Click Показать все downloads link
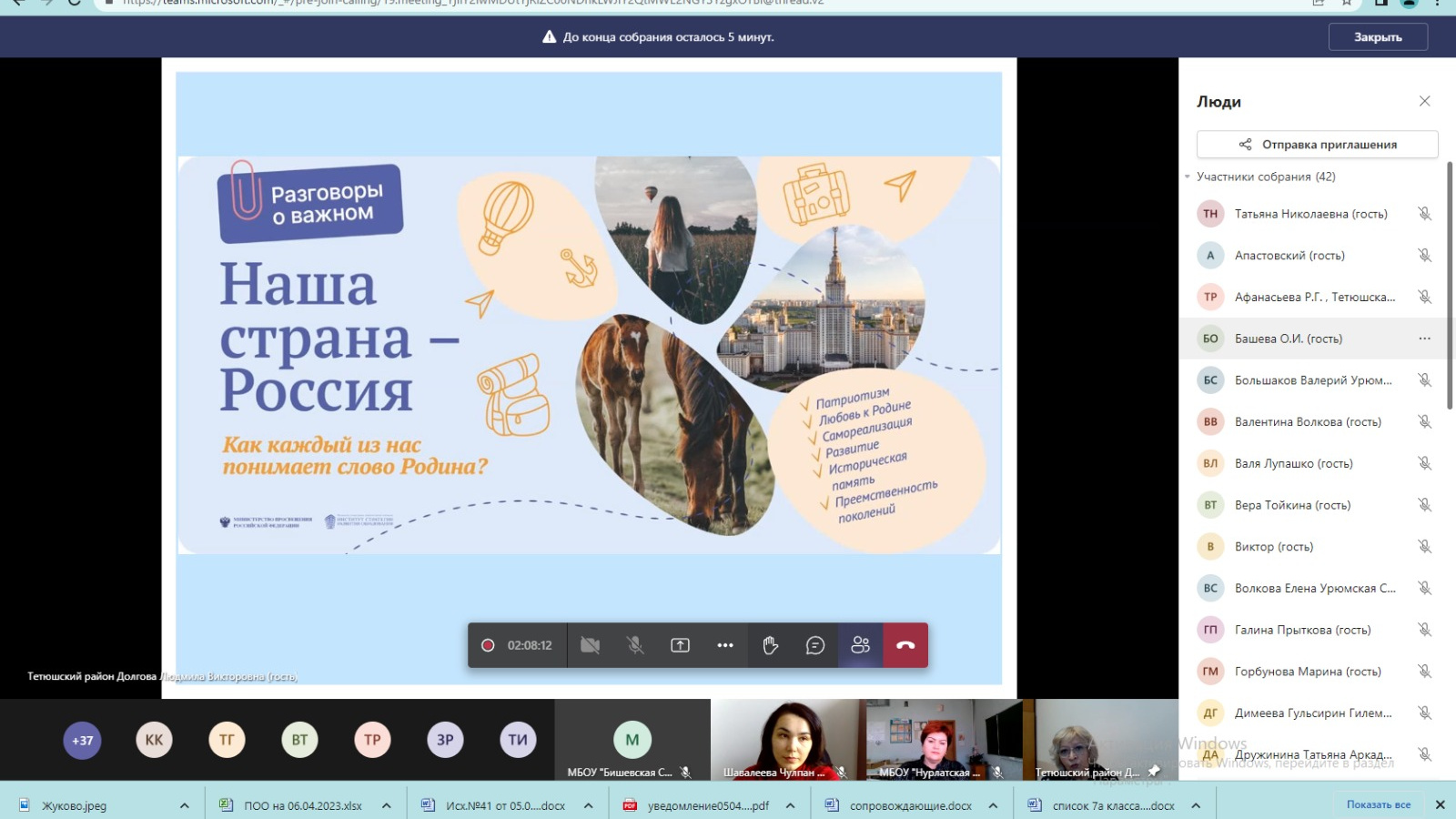 pos(1379,804)
